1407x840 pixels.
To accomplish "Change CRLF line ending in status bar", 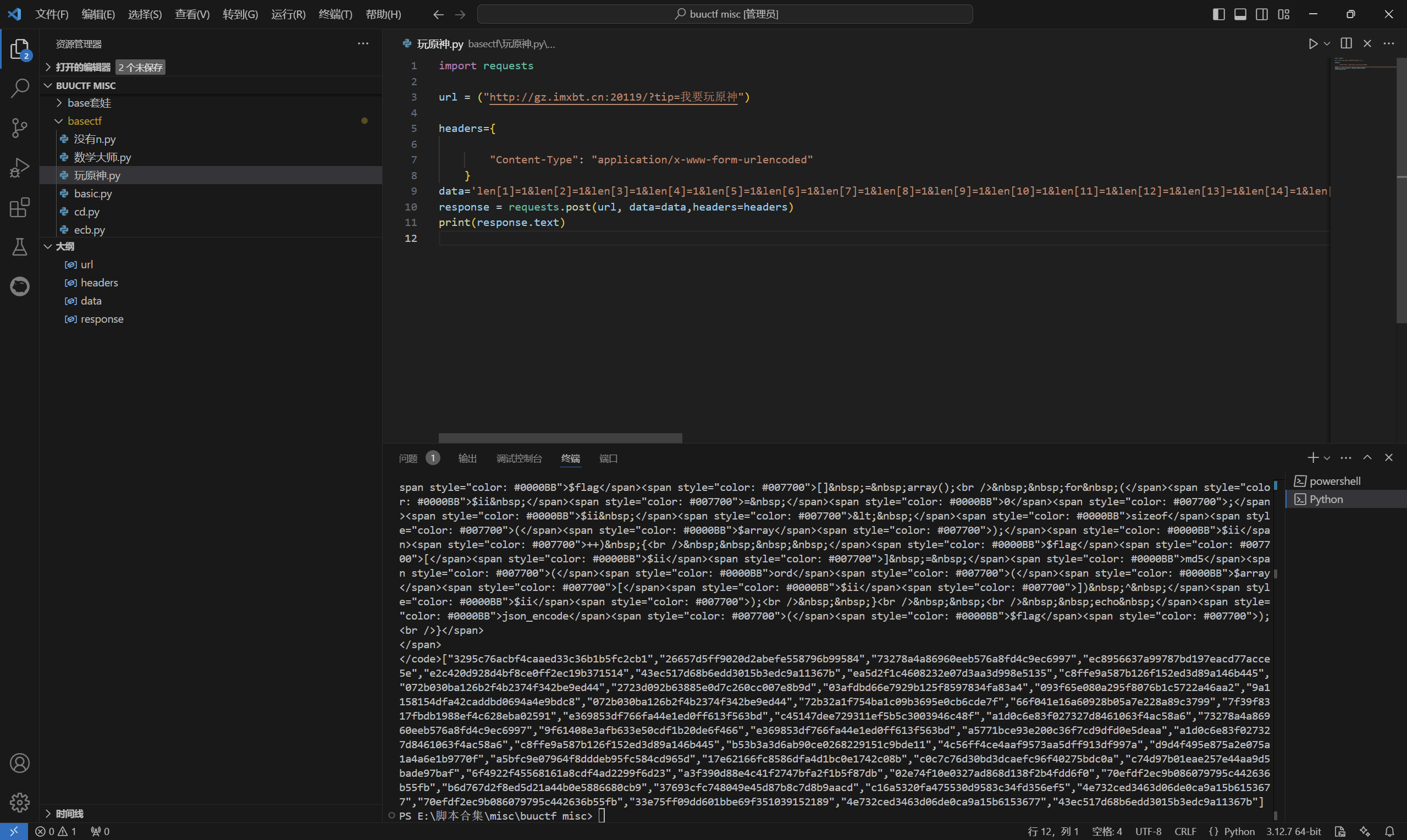I will click(1185, 832).
